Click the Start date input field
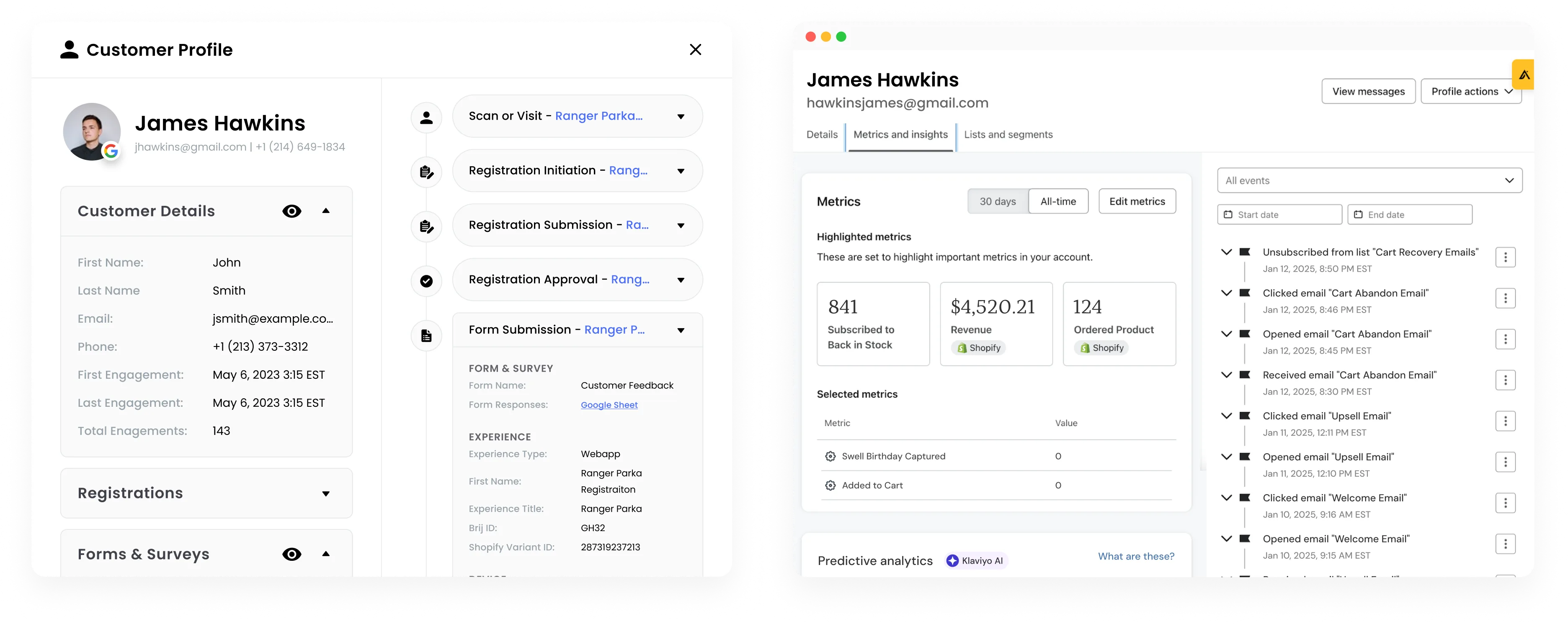 1279,215
